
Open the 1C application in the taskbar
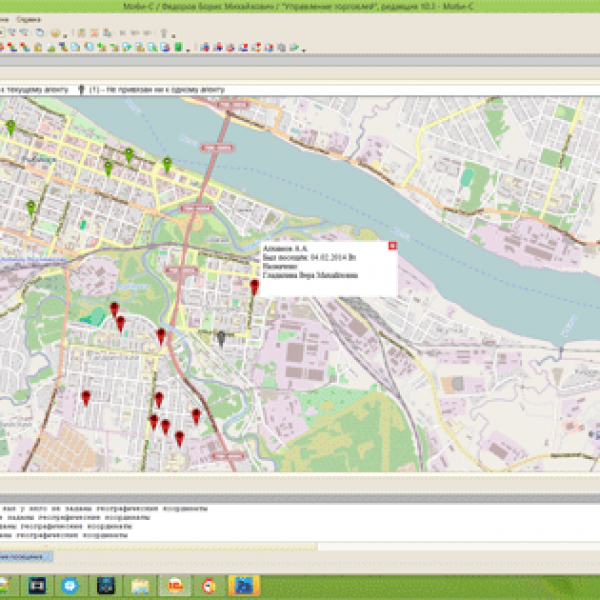coord(174,584)
